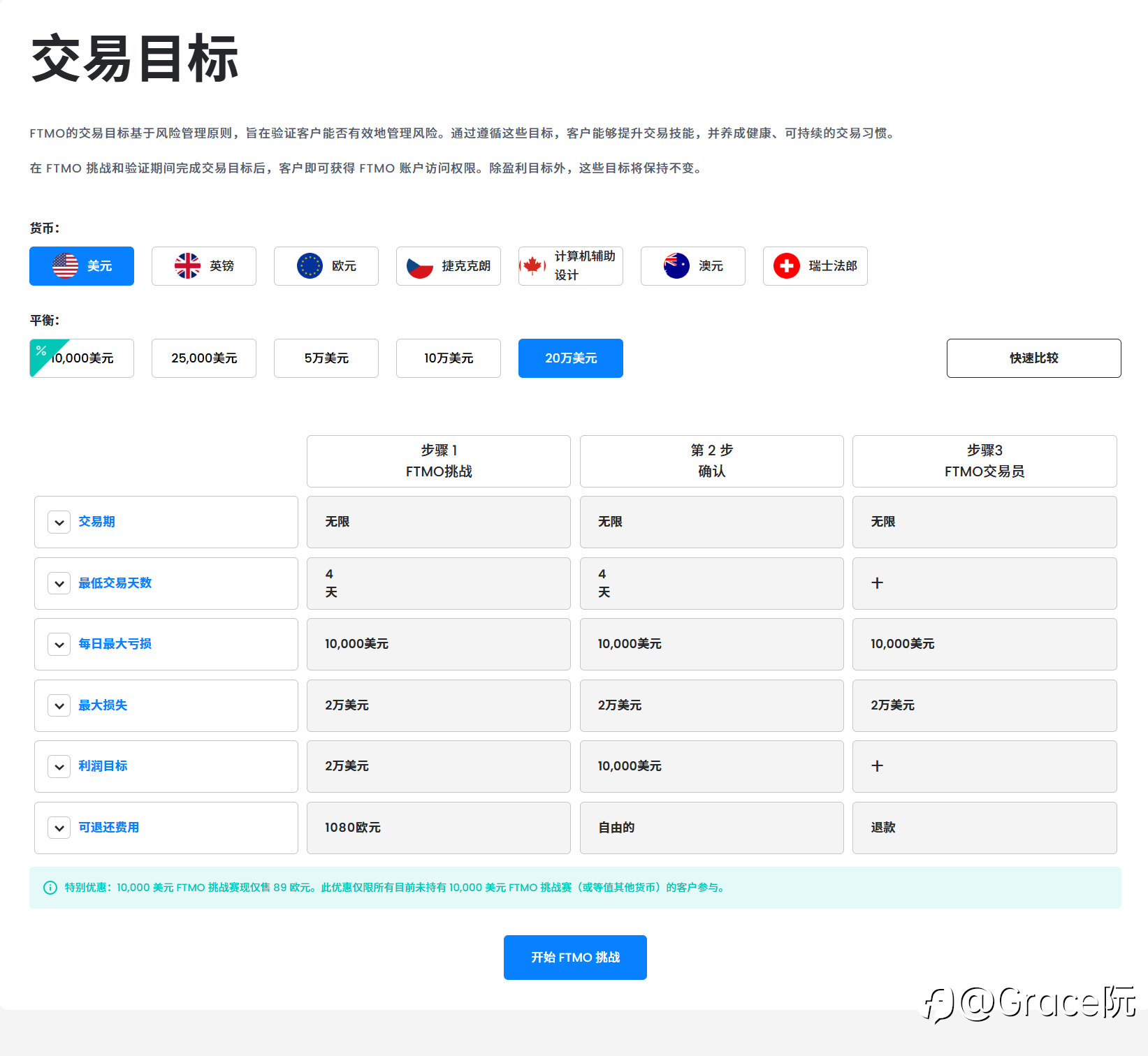Click the 交易目标 page heading
The width and height of the screenshot is (1148, 1056).
click(135, 59)
